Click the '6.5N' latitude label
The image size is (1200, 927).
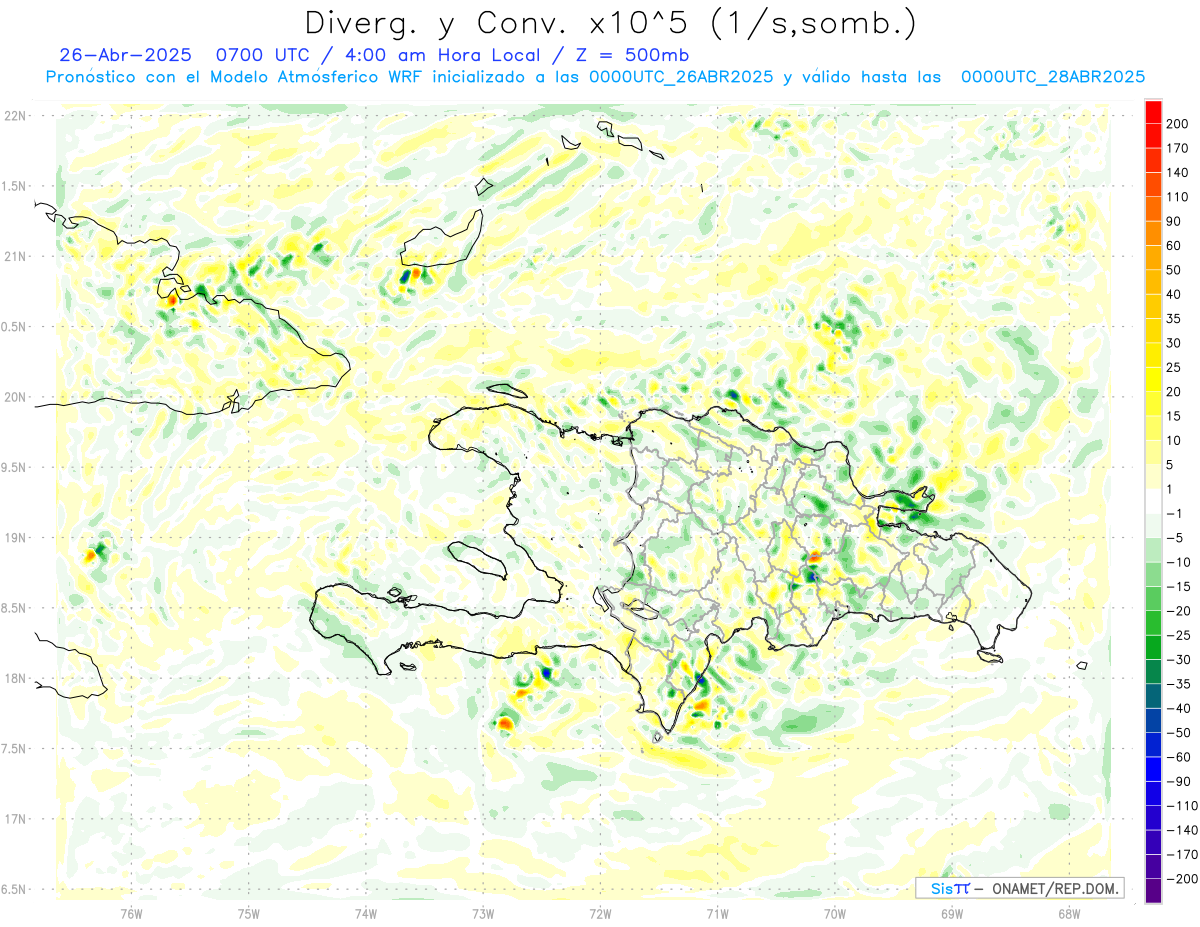[13, 889]
